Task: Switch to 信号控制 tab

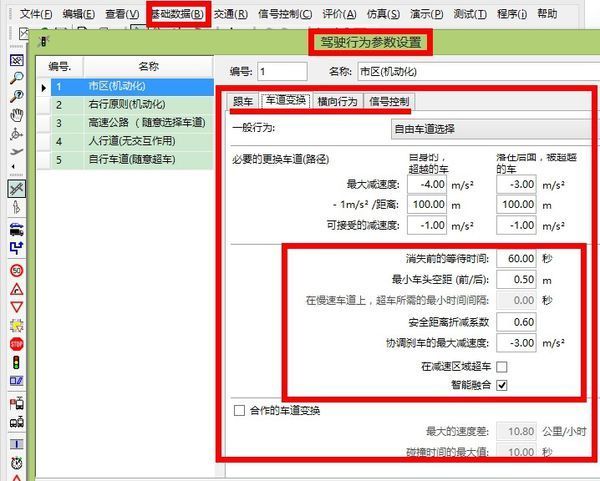Action: point(389,101)
